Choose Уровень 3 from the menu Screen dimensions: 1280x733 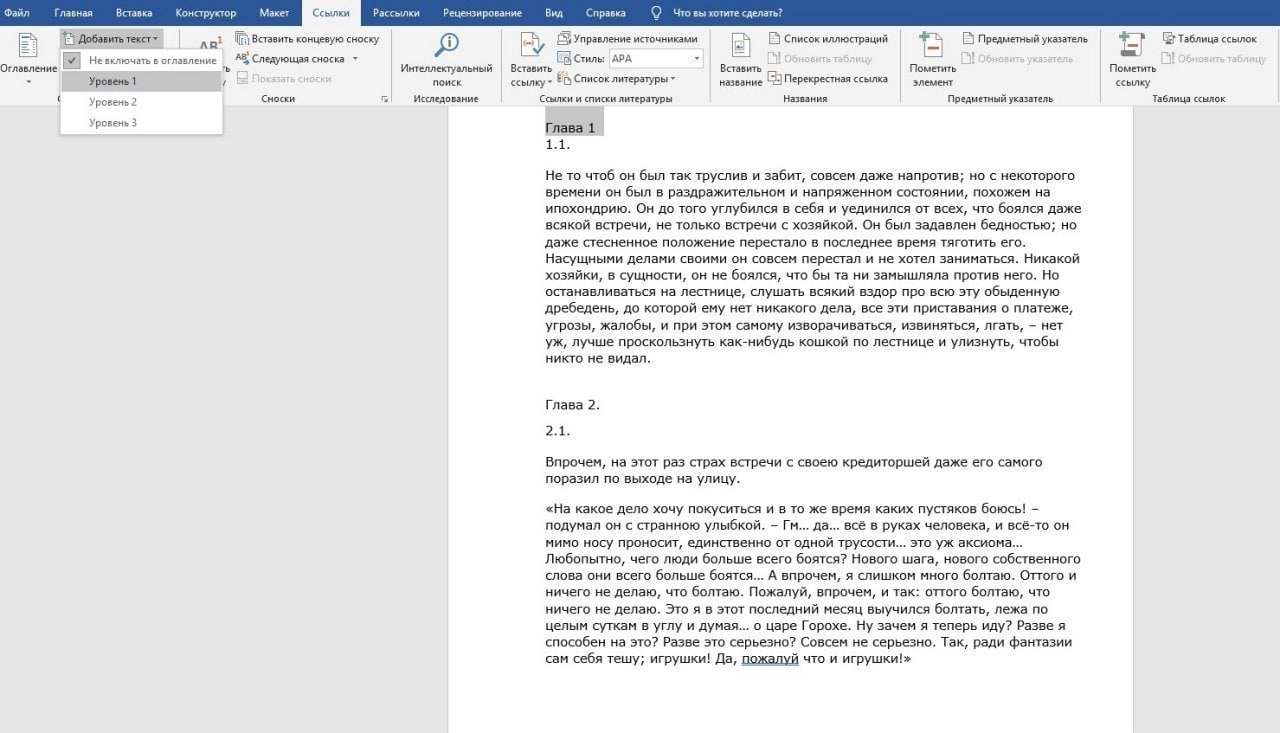tap(141, 123)
